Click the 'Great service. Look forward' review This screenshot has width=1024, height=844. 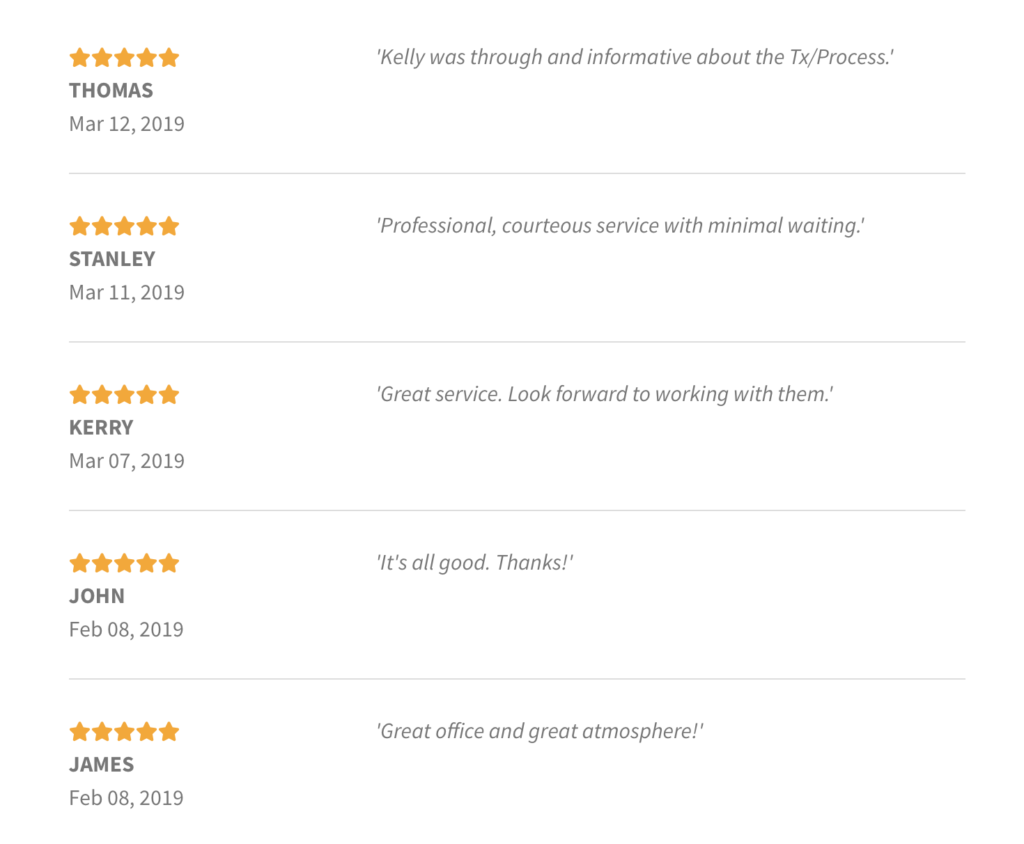pyautogui.click(x=605, y=395)
